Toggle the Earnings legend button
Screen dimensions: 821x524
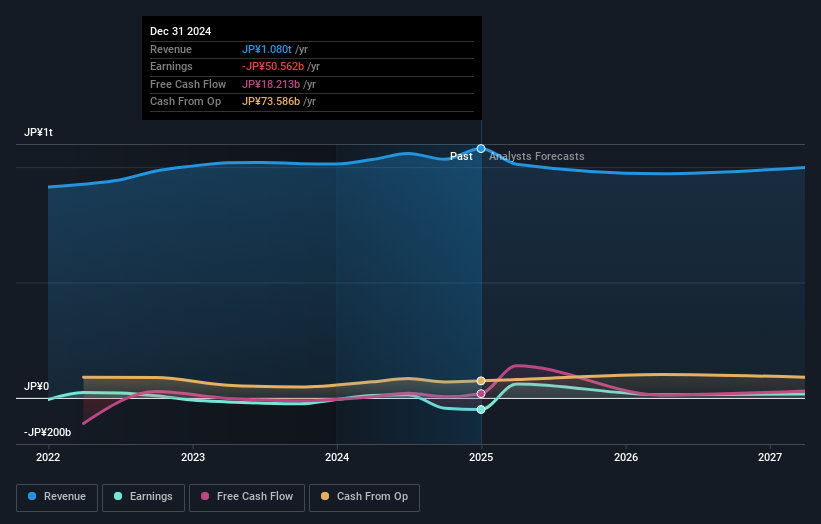coord(143,497)
